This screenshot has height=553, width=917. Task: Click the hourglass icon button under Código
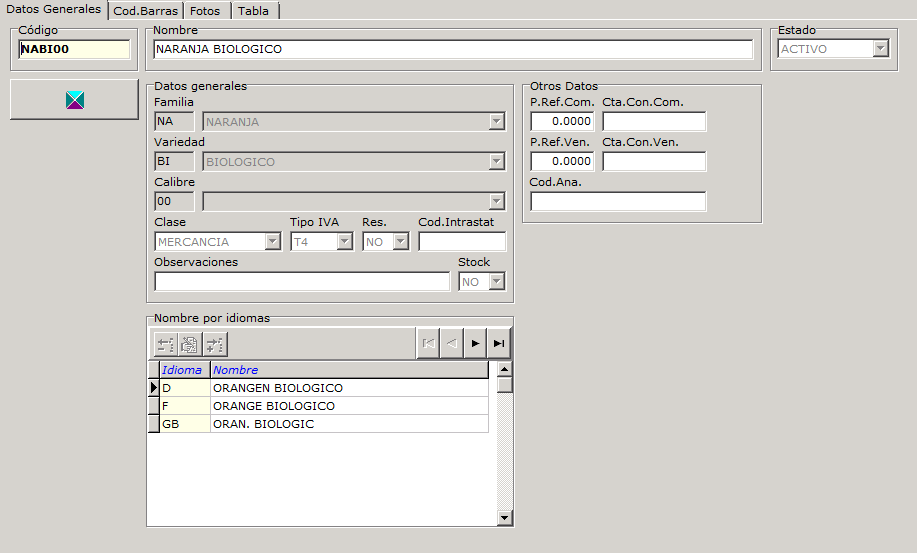coord(75,99)
